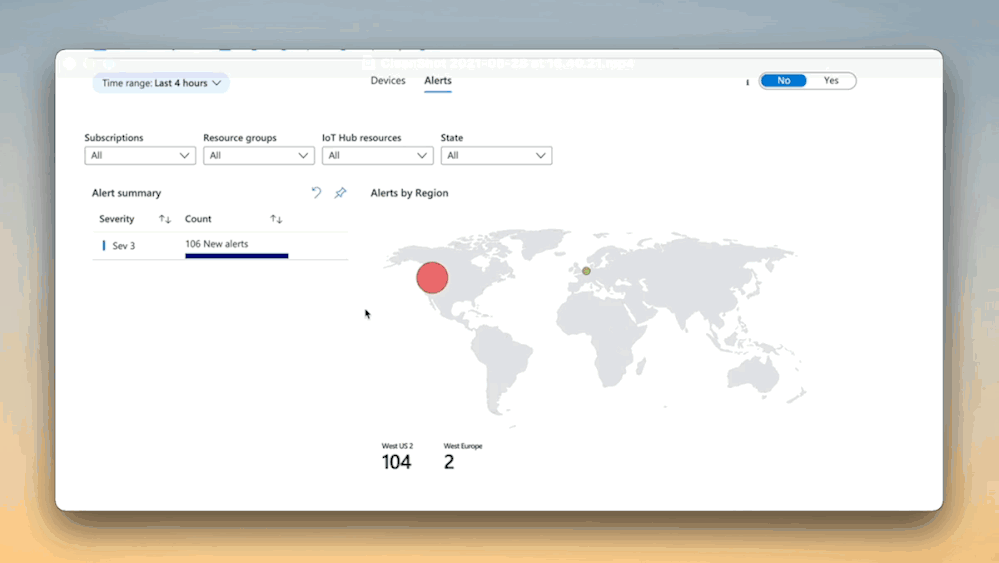Click the undo icon in Alert summary
The image size is (999, 563).
pyautogui.click(x=316, y=192)
